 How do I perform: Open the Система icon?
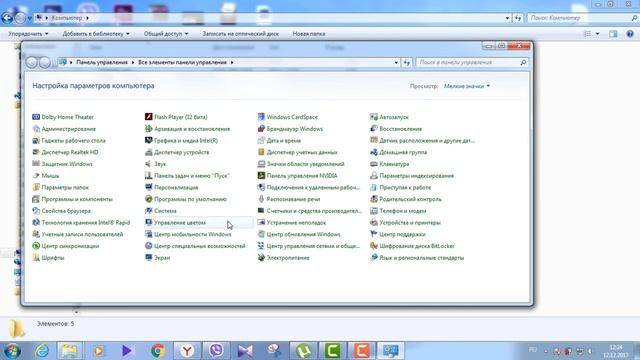pos(149,211)
